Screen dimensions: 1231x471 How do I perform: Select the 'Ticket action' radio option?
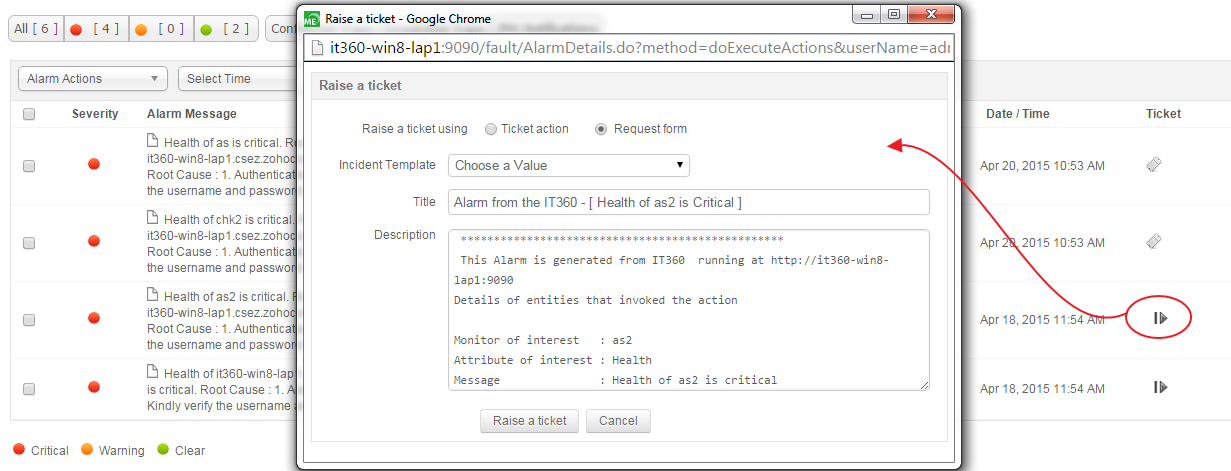click(x=490, y=129)
